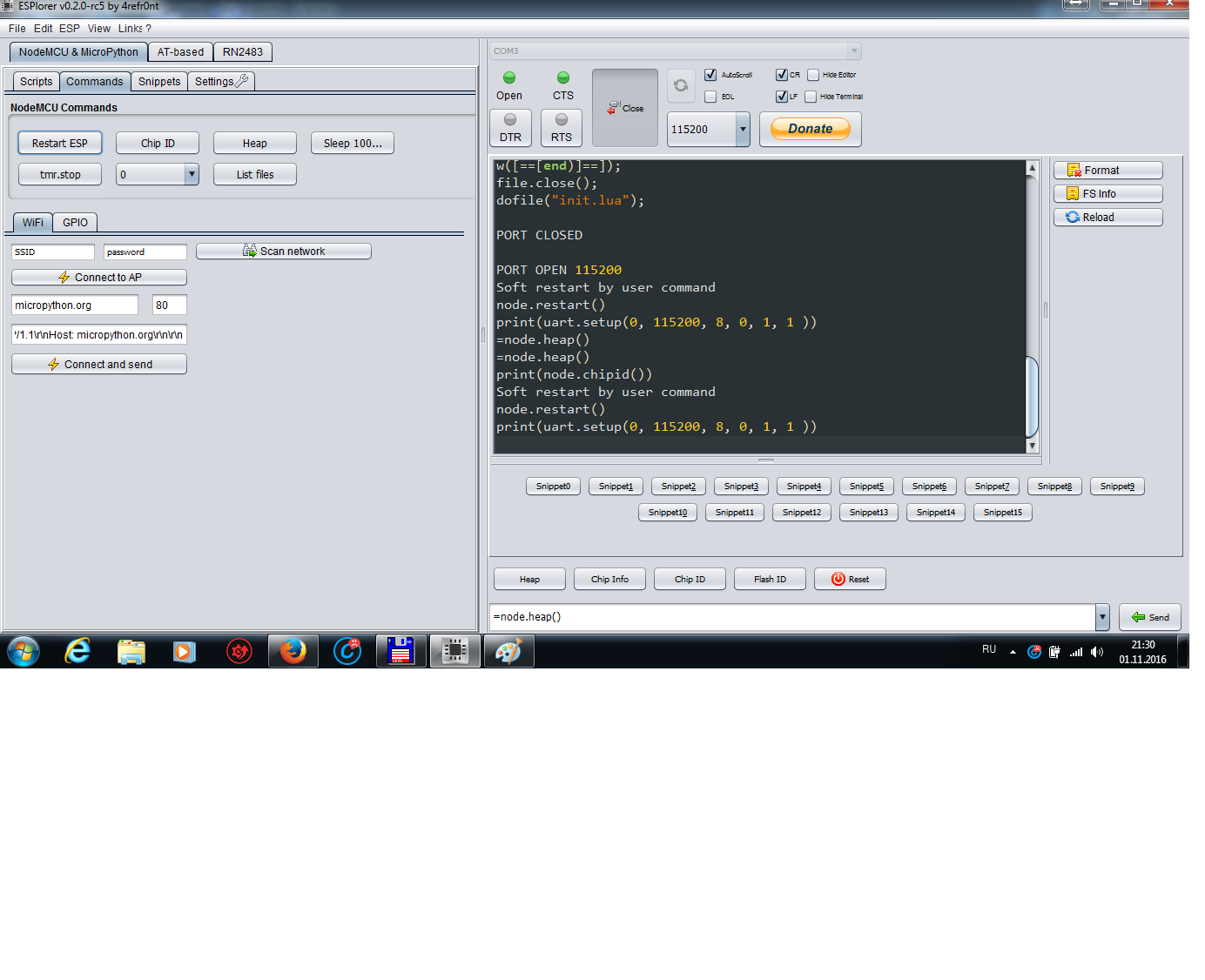Click Connect to AP button
1205x980 pixels.
point(99,278)
